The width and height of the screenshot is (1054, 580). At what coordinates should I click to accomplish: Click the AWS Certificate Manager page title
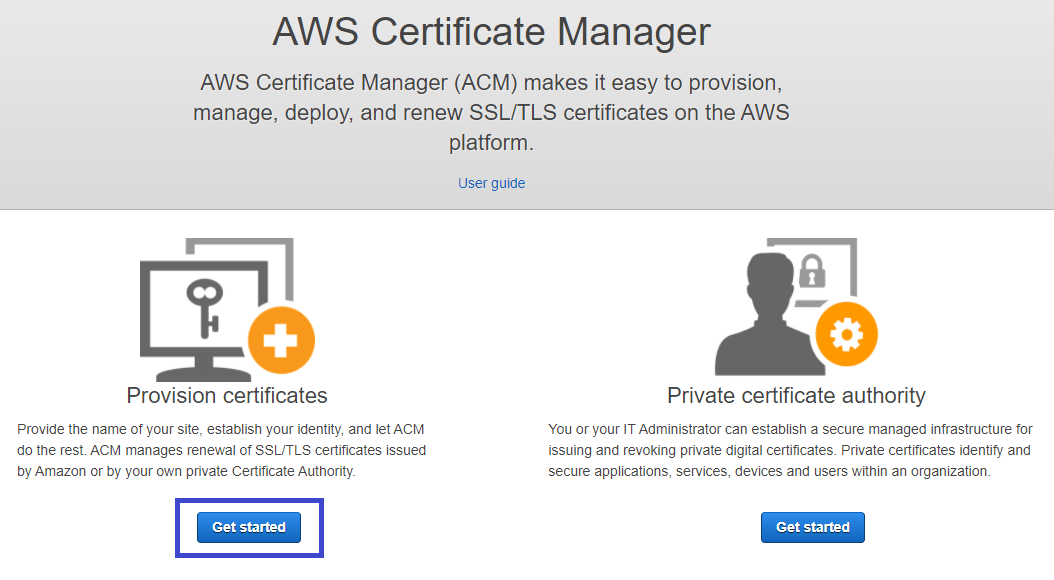coord(491,32)
